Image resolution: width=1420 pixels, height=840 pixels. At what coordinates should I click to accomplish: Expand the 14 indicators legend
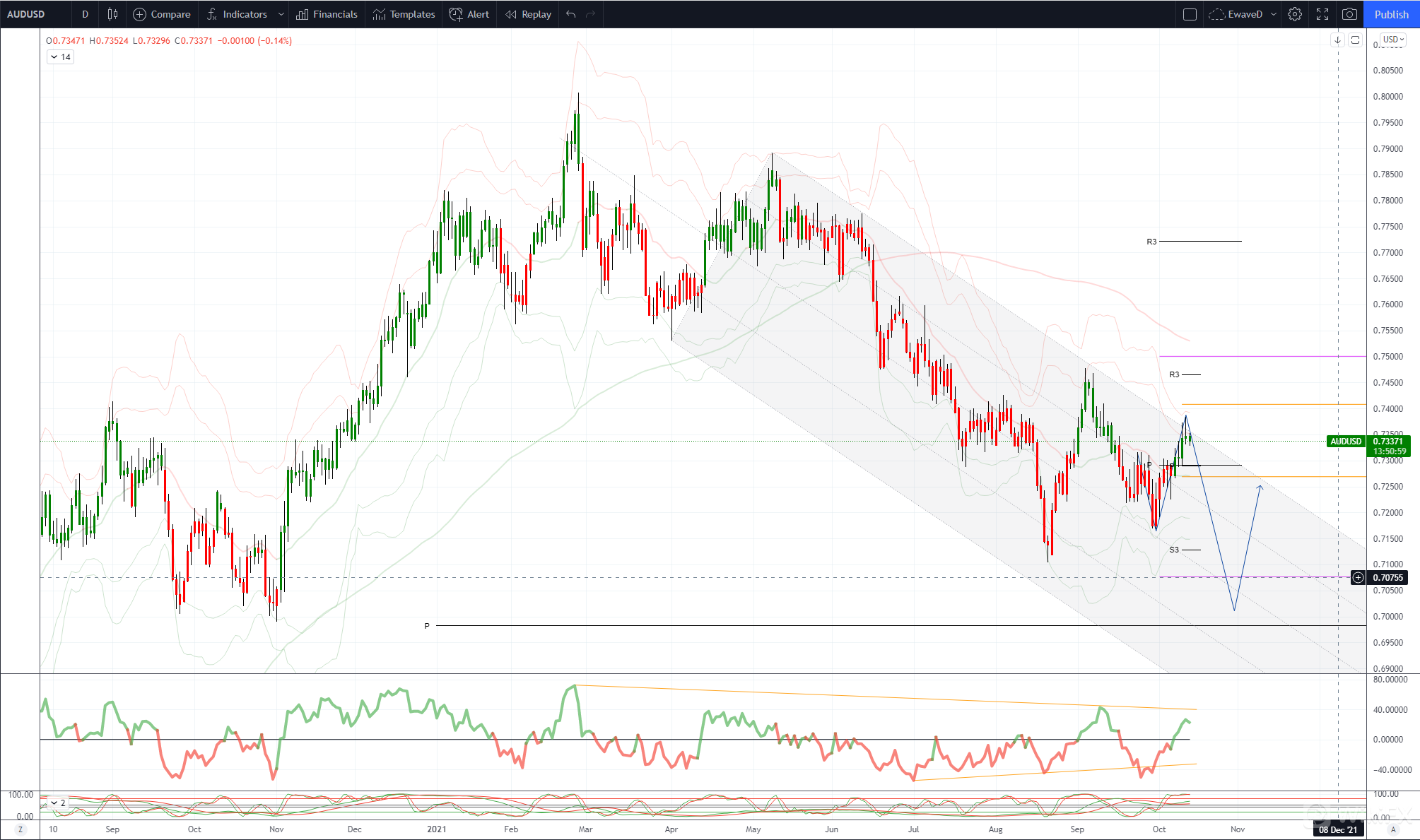click(60, 57)
